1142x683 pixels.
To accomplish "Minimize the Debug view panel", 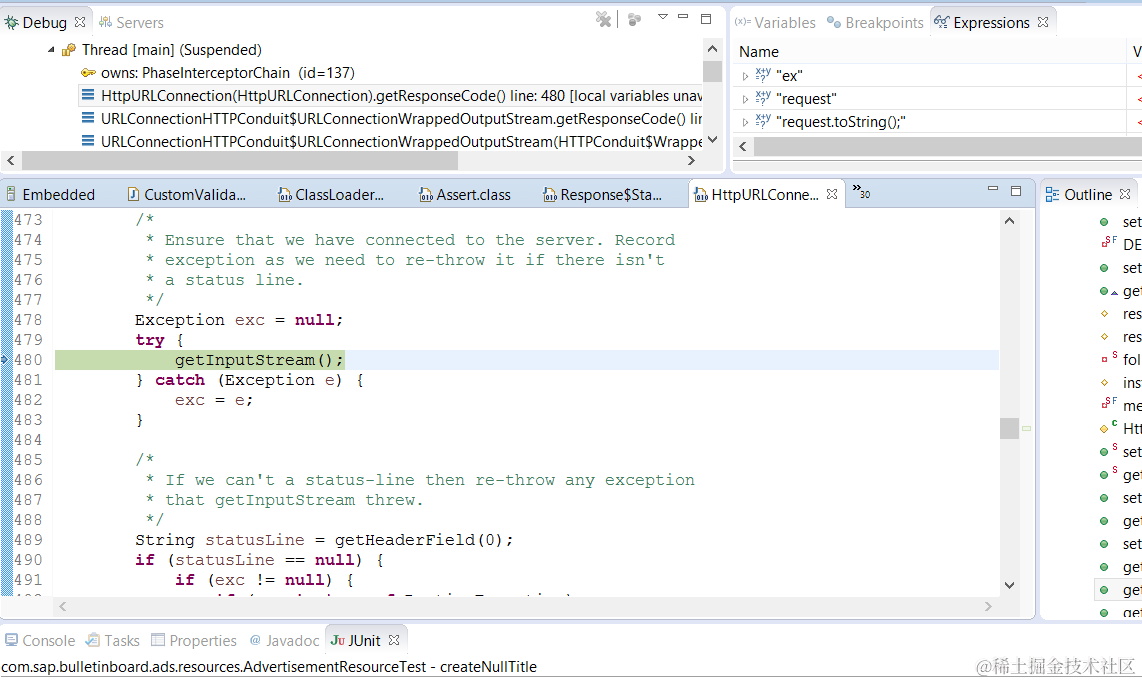I will point(683,16).
